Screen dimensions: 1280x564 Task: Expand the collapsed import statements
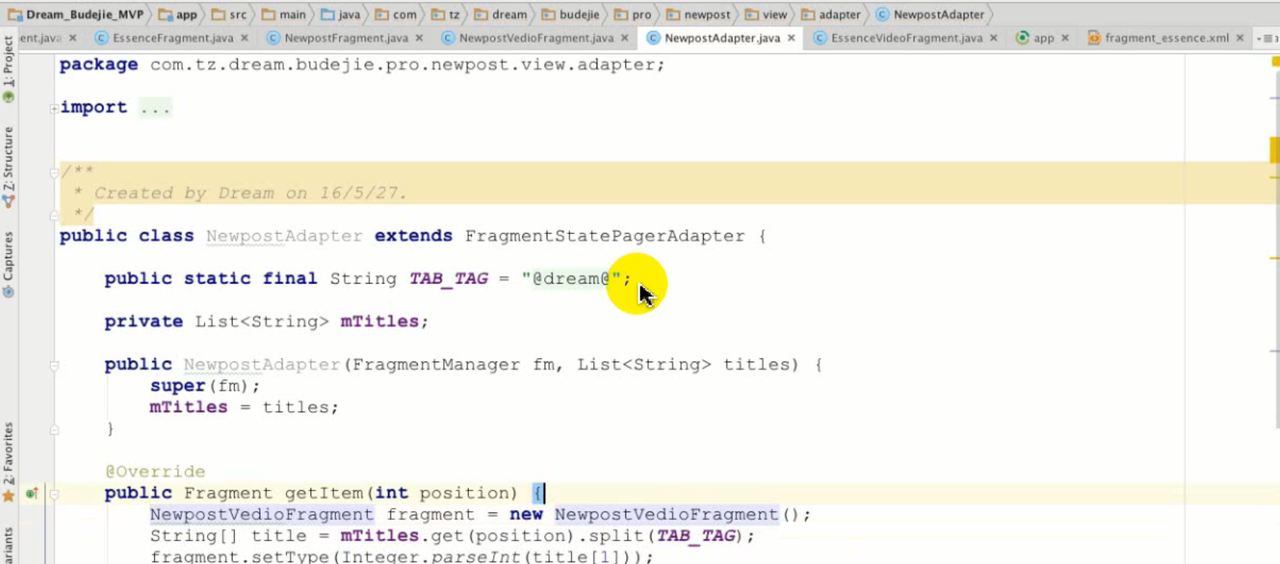click(54, 108)
